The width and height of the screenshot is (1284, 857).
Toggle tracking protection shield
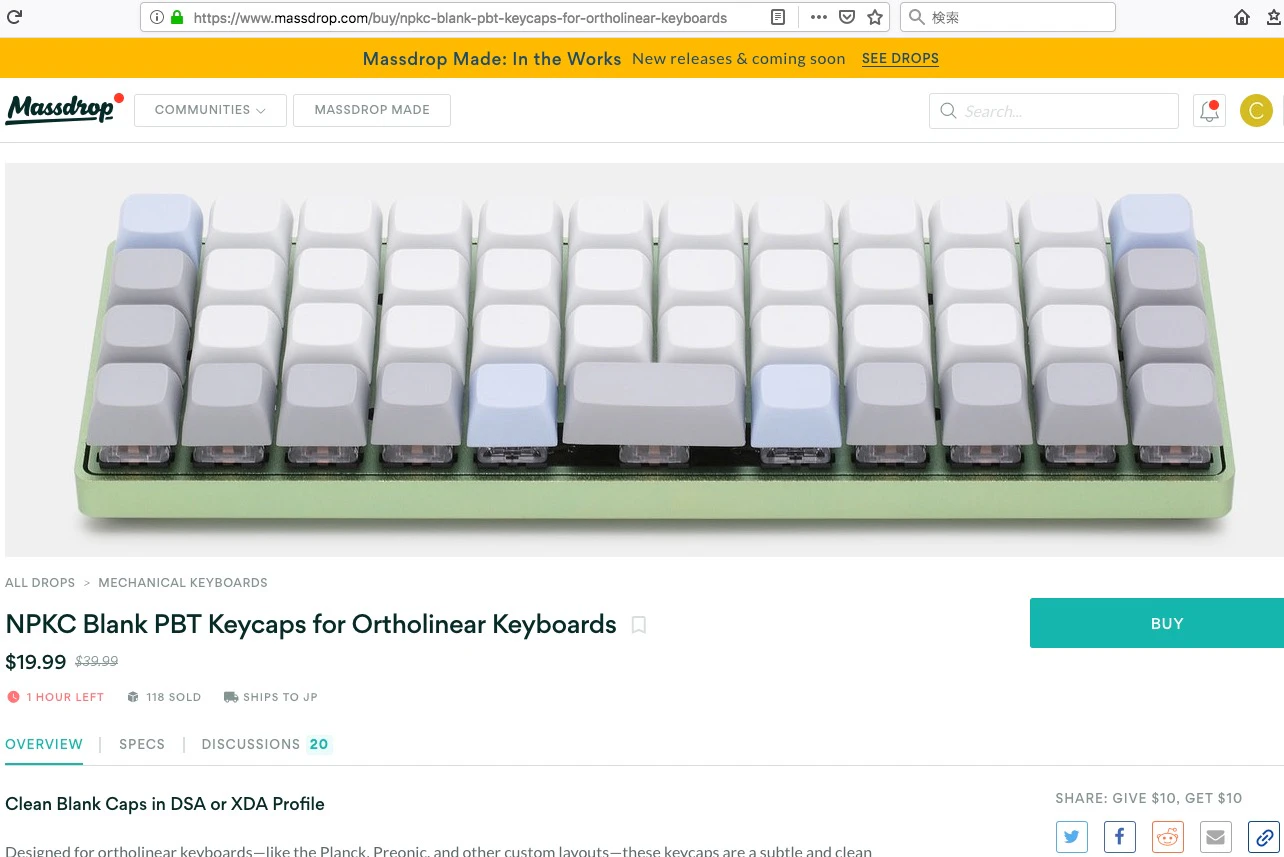click(x=847, y=17)
